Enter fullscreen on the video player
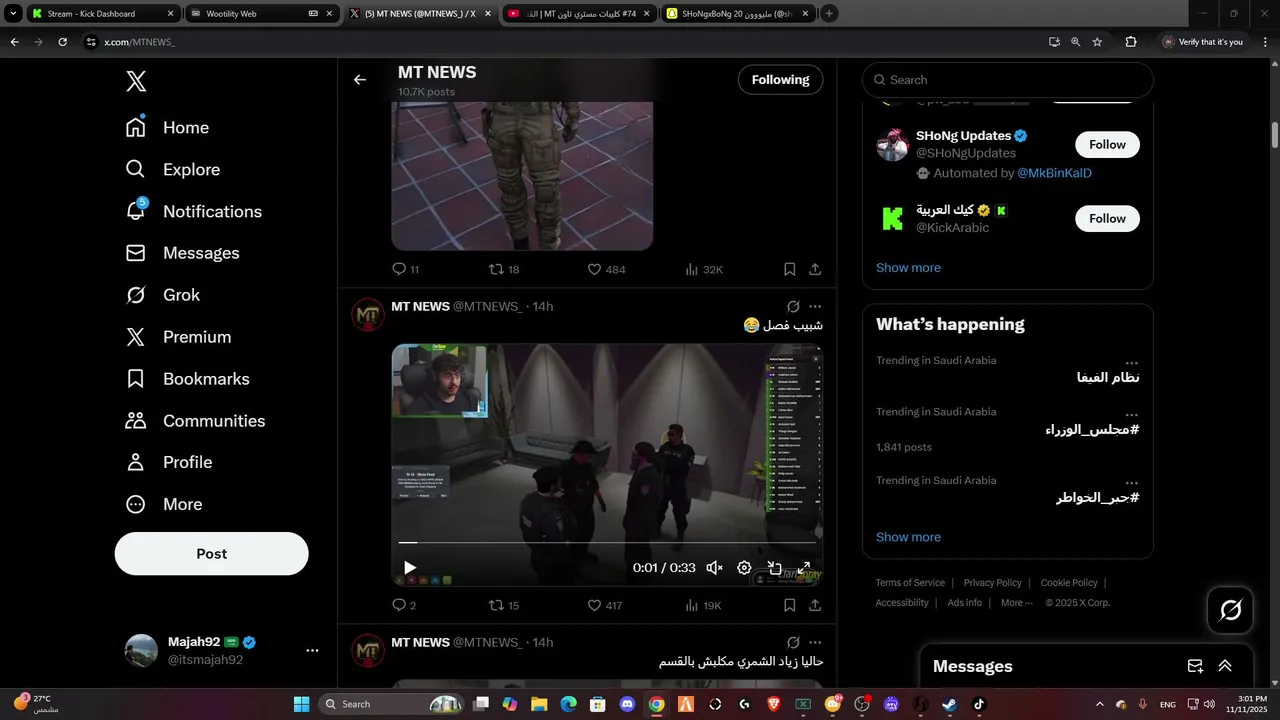This screenshot has width=1280, height=720. click(x=804, y=568)
